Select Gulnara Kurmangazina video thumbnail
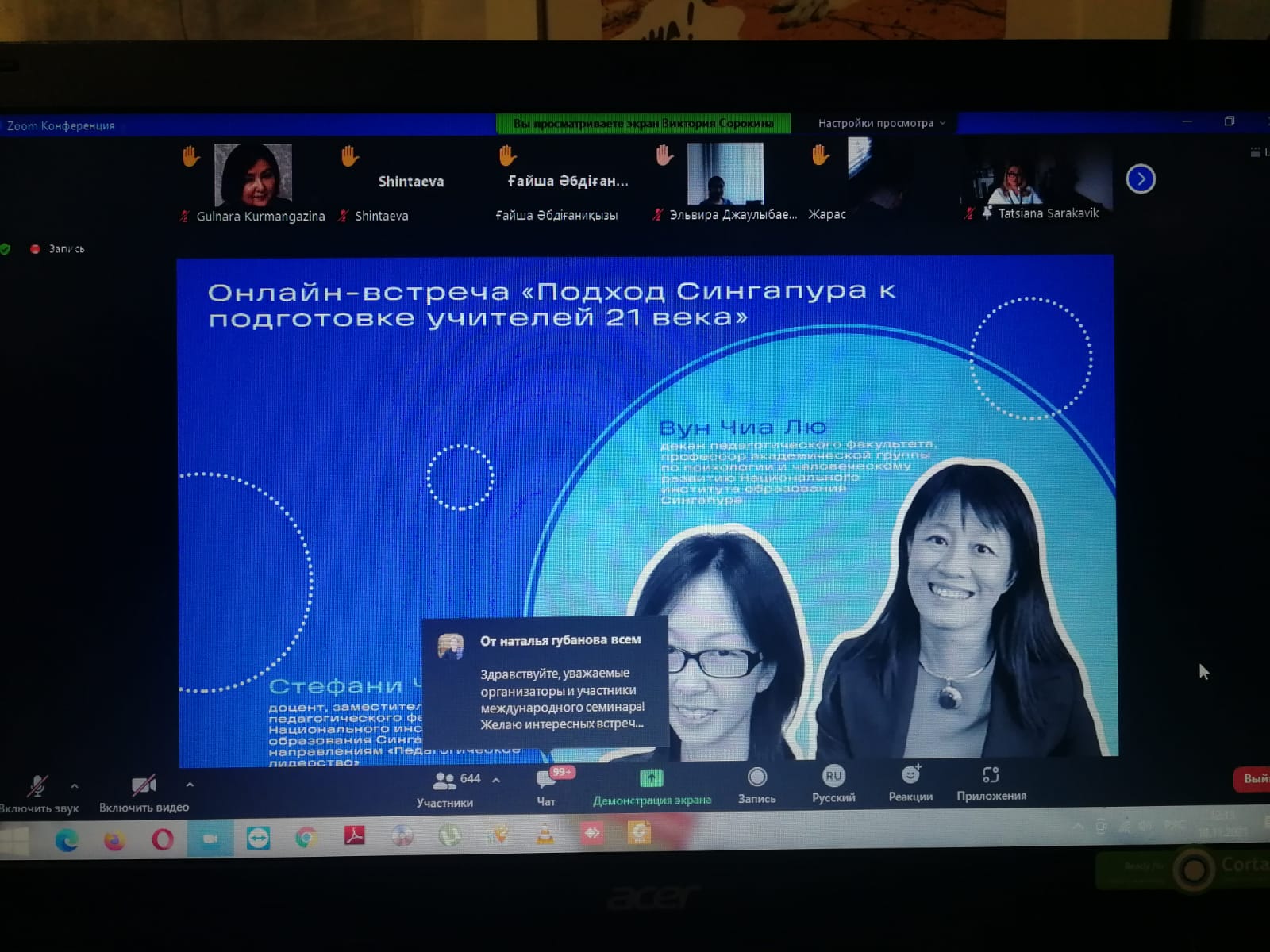 click(x=253, y=176)
